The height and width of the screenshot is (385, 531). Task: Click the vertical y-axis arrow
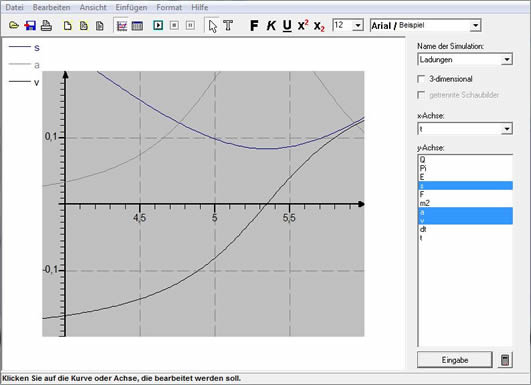(x=65, y=75)
